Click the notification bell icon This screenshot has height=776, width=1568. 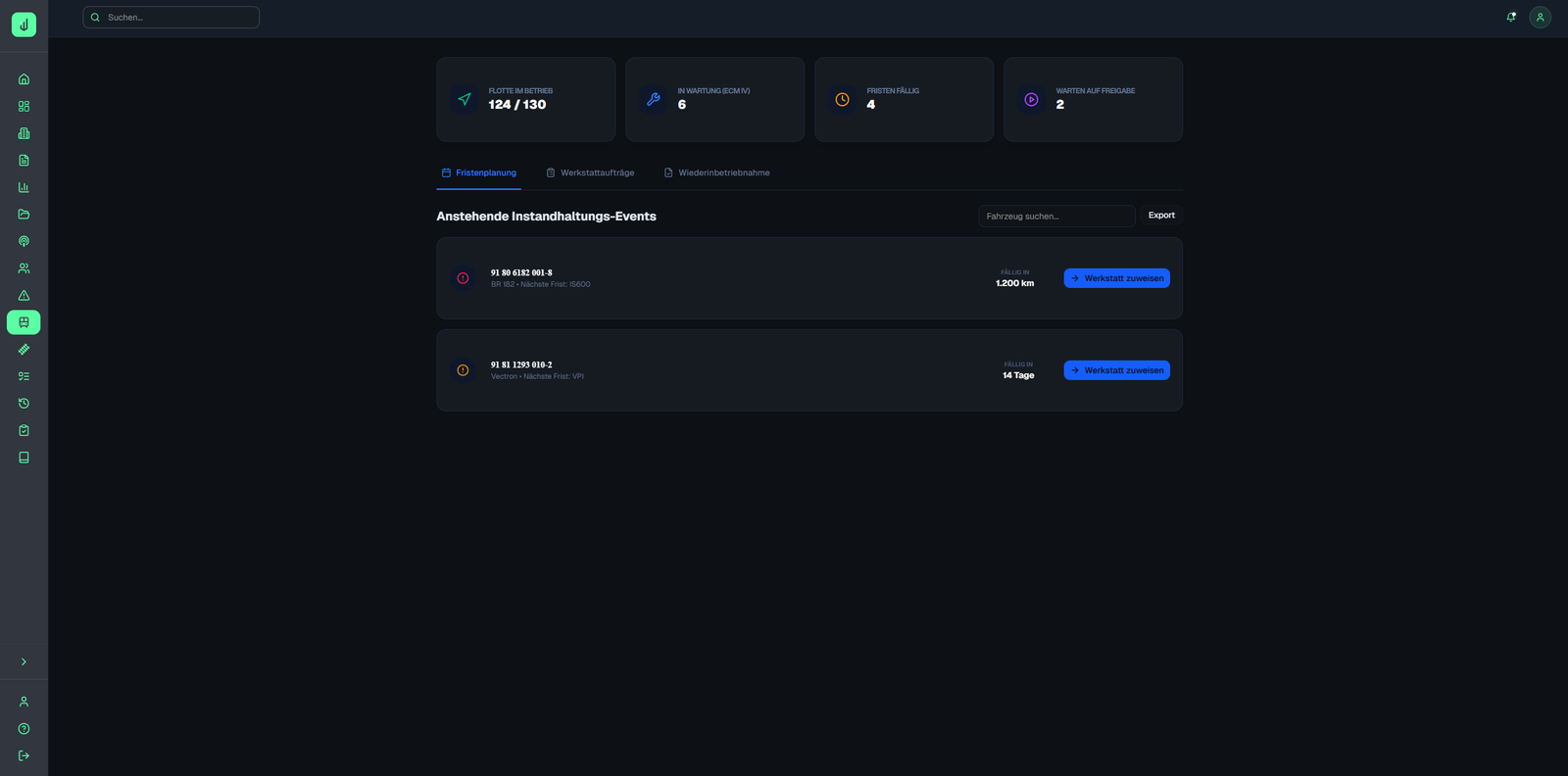1510,17
